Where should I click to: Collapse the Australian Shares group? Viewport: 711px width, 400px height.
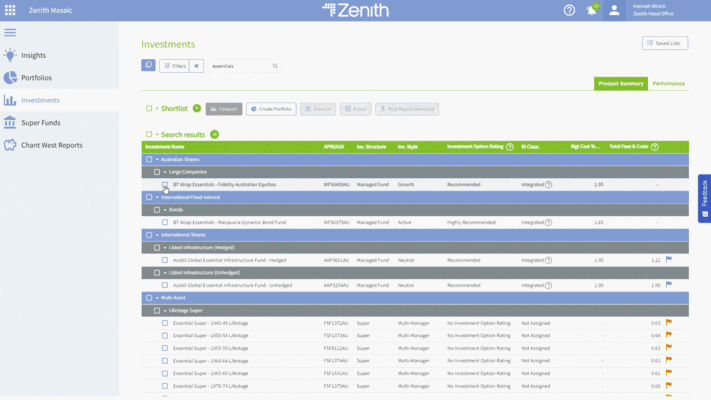pyautogui.click(x=156, y=159)
